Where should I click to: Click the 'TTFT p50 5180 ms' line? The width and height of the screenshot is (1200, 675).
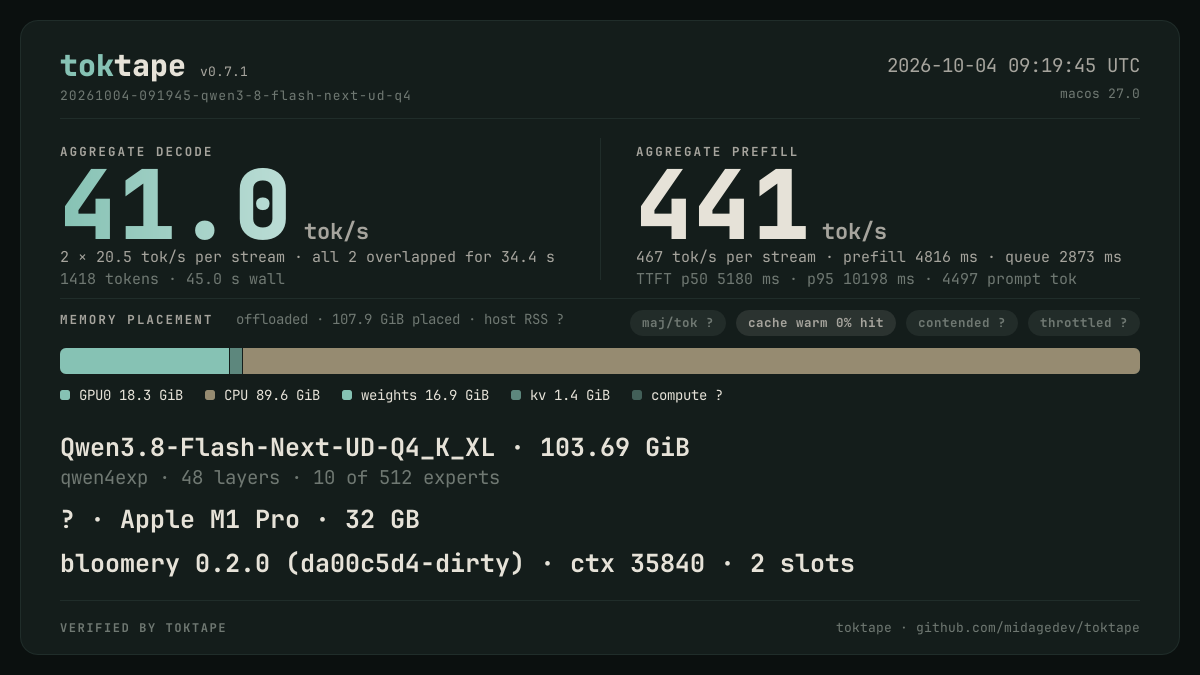click(x=856, y=279)
